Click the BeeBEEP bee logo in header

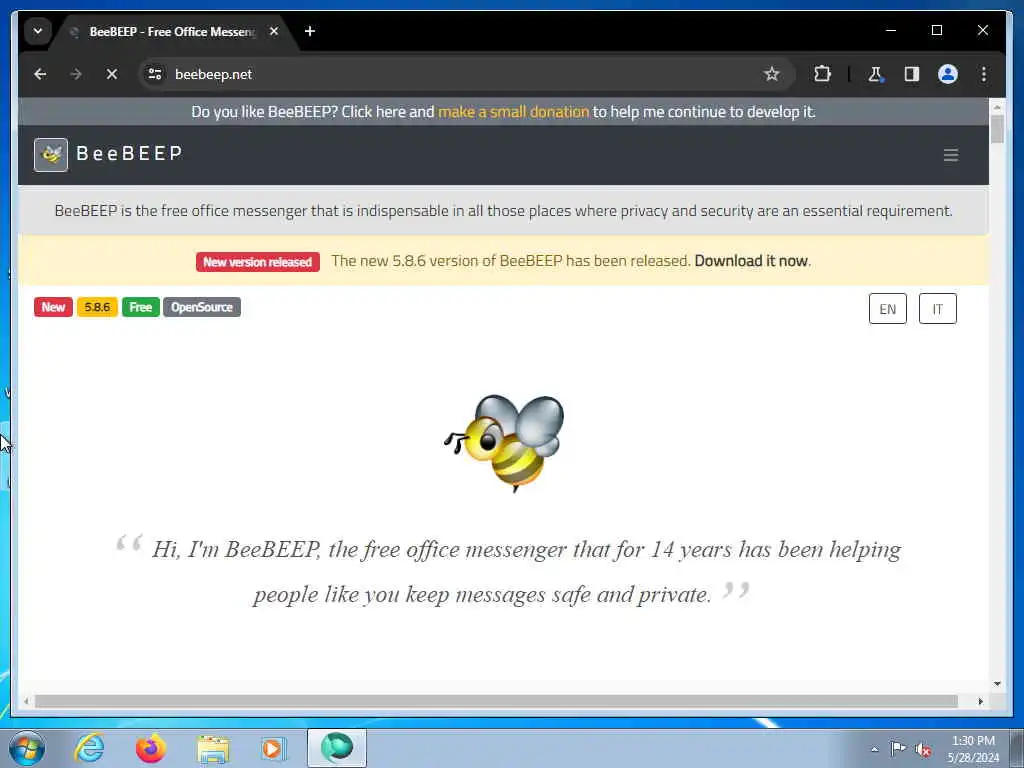point(51,155)
